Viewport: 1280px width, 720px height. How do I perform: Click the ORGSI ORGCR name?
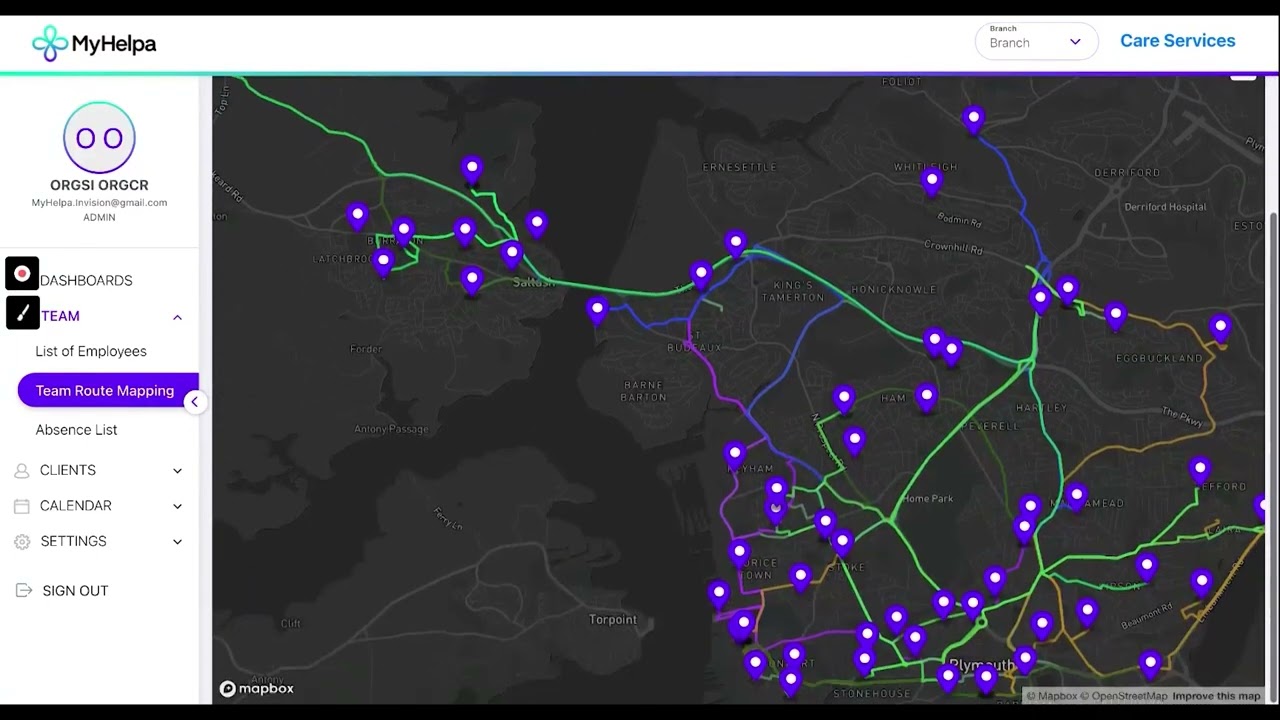coord(99,185)
